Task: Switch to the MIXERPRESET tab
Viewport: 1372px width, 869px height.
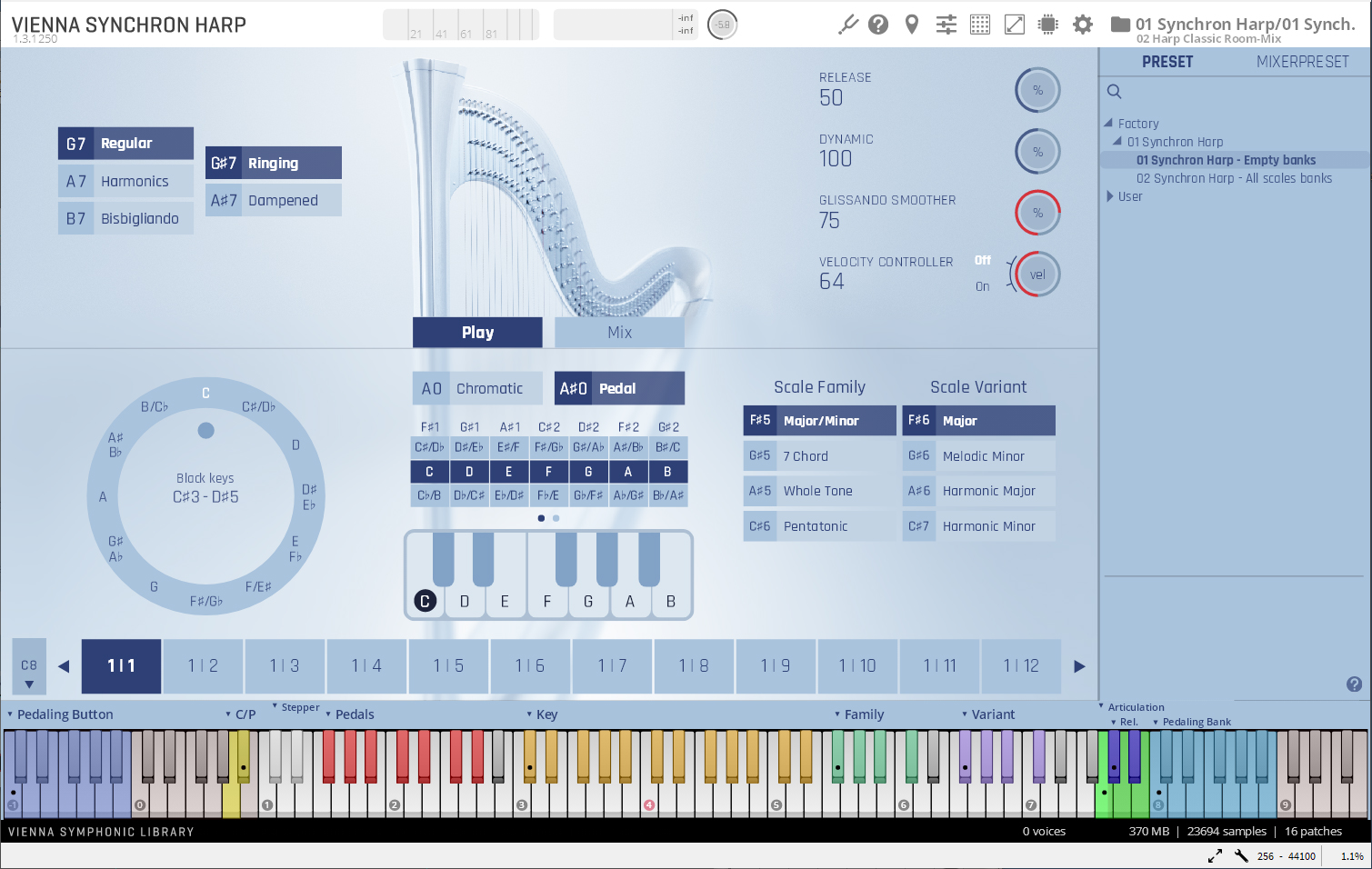Action: pyautogui.click(x=1302, y=62)
